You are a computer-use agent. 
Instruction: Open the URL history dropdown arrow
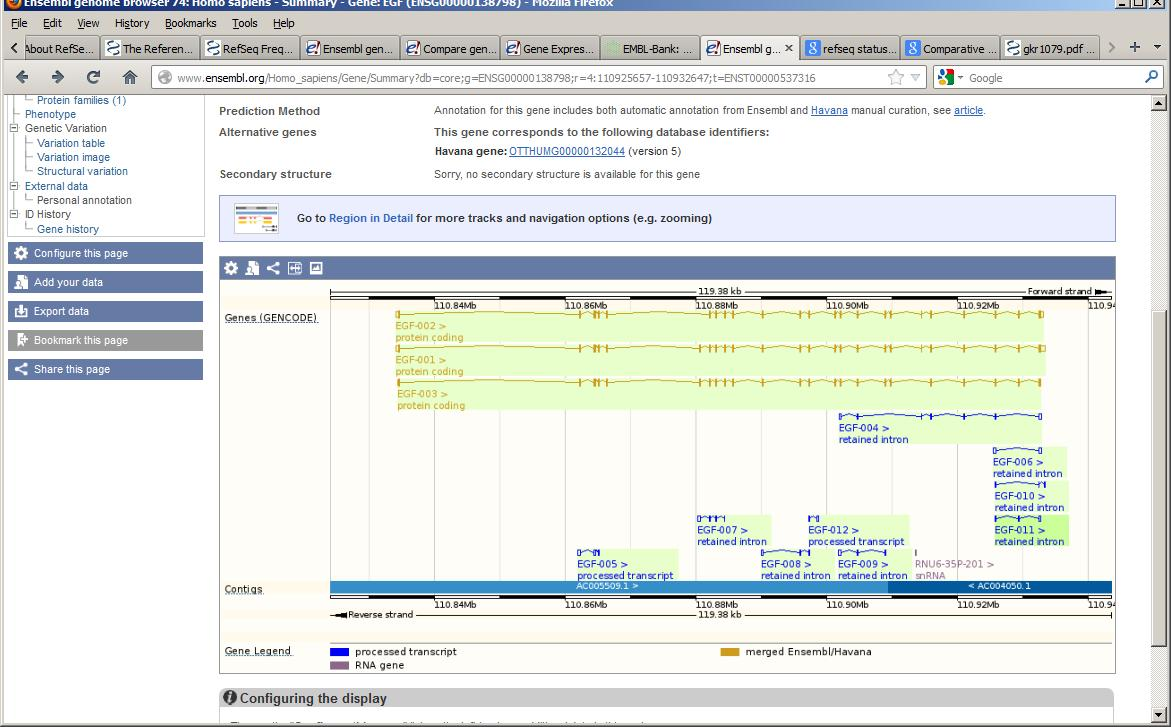tap(916, 78)
